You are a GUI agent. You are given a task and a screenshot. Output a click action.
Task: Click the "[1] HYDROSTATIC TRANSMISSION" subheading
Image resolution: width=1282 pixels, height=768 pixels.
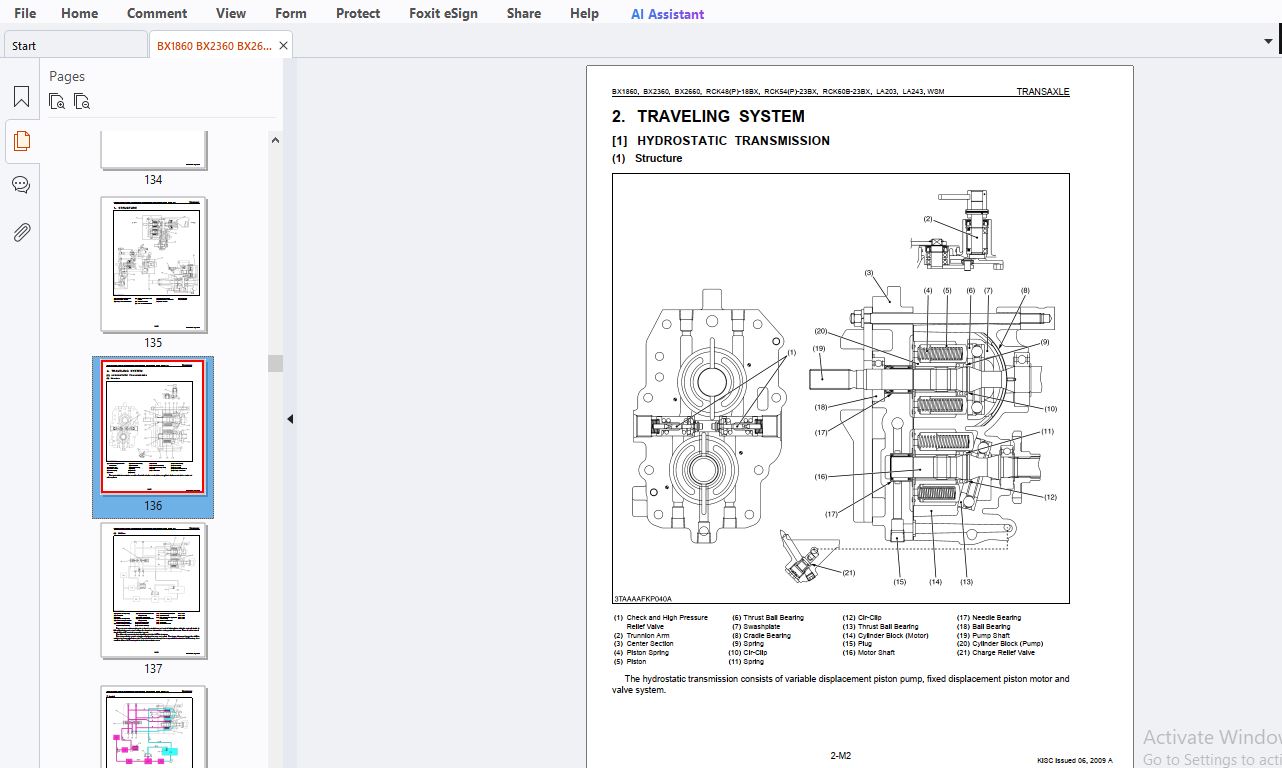tap(721, 141)
